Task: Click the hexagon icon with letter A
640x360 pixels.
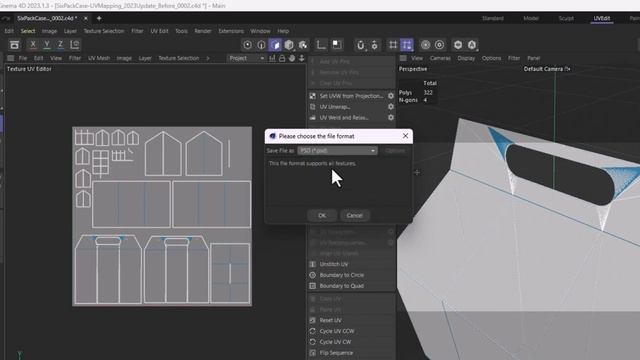Action: [472, 45]
